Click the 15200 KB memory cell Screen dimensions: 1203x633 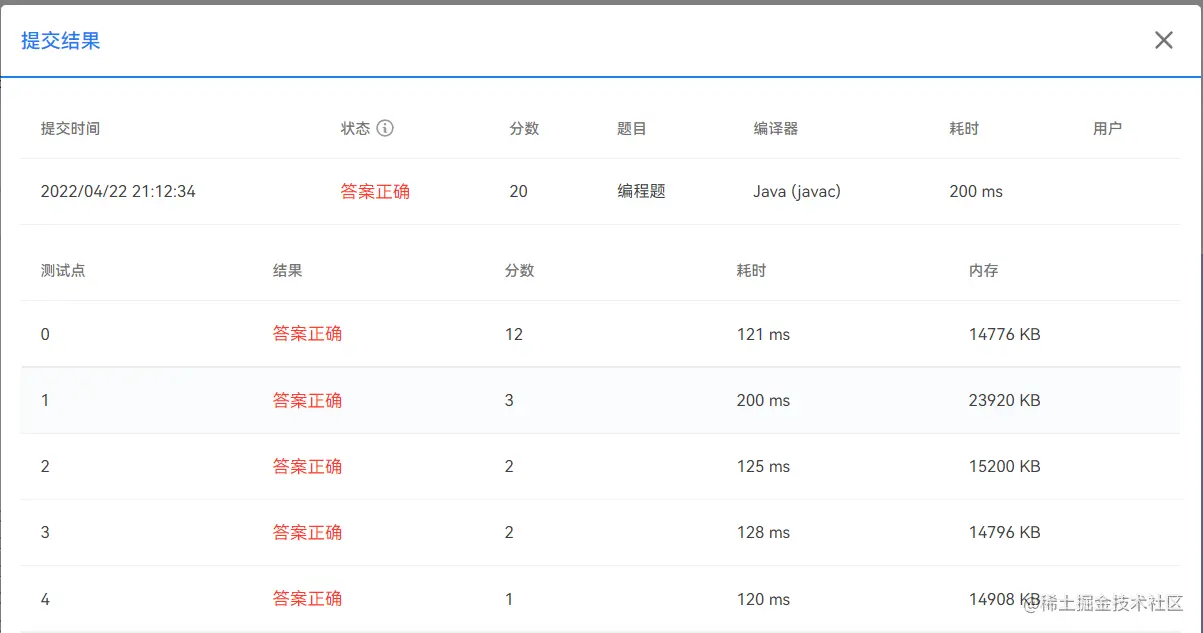tap(1005, 466)
